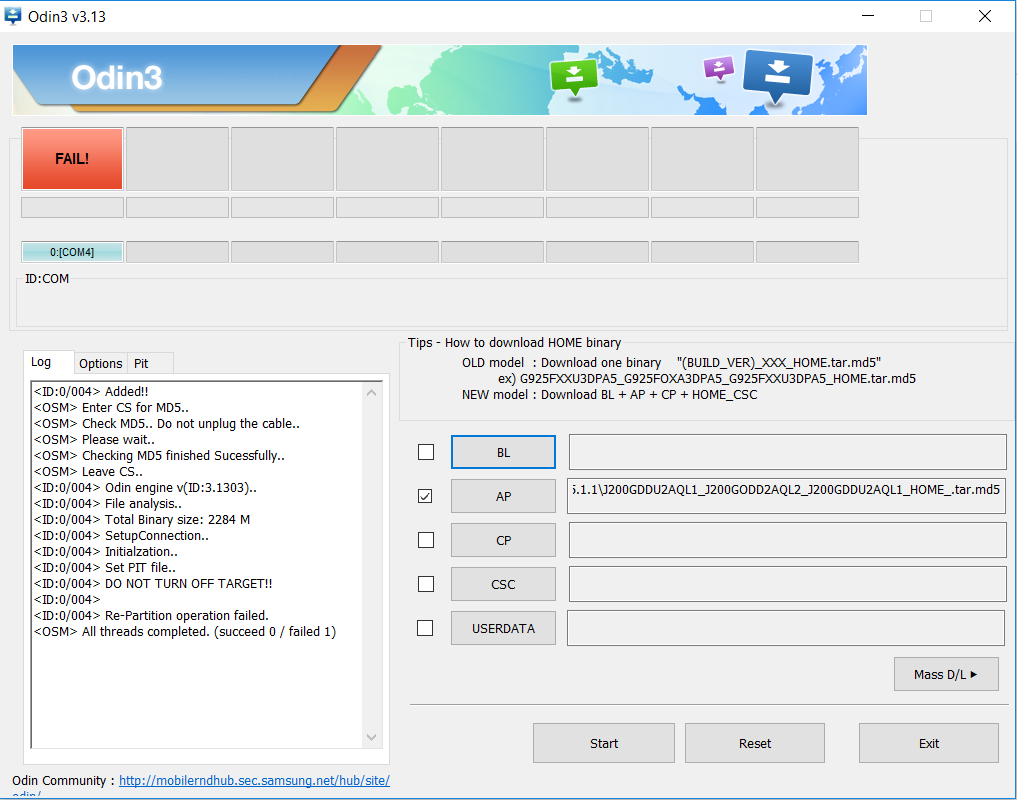Enable the BL file checkbox
The width and height of the screenshot is (1017, 800).
tap(426, 452)
